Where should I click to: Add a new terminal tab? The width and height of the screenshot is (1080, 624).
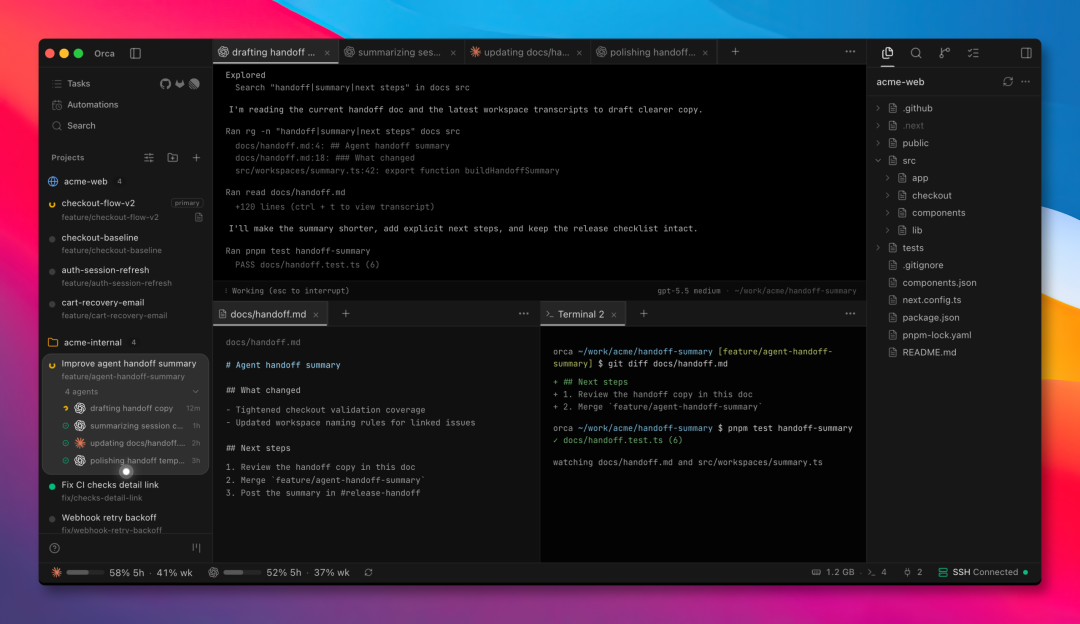point(643,313)
